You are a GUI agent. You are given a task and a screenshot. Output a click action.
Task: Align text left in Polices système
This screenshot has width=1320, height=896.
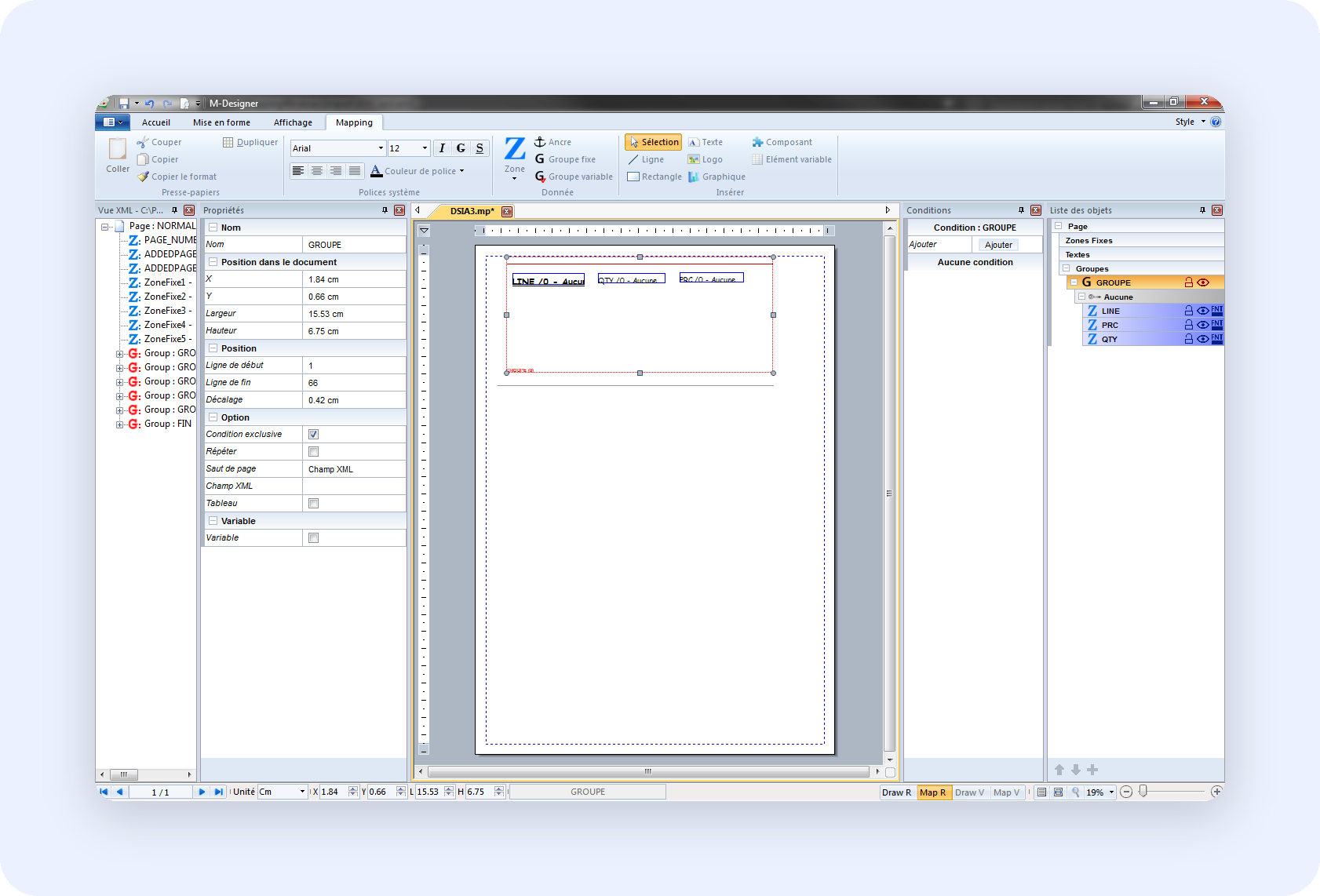click(x=298, y=170)
